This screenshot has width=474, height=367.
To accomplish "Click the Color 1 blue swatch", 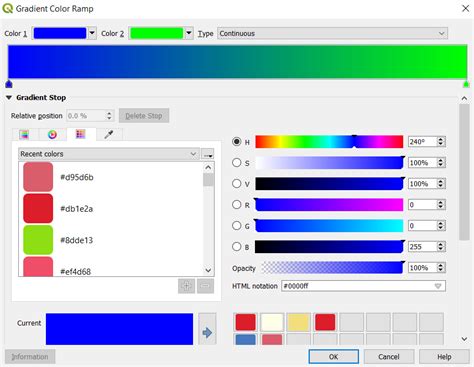I will pyautogui.click(x=60, y=33).
